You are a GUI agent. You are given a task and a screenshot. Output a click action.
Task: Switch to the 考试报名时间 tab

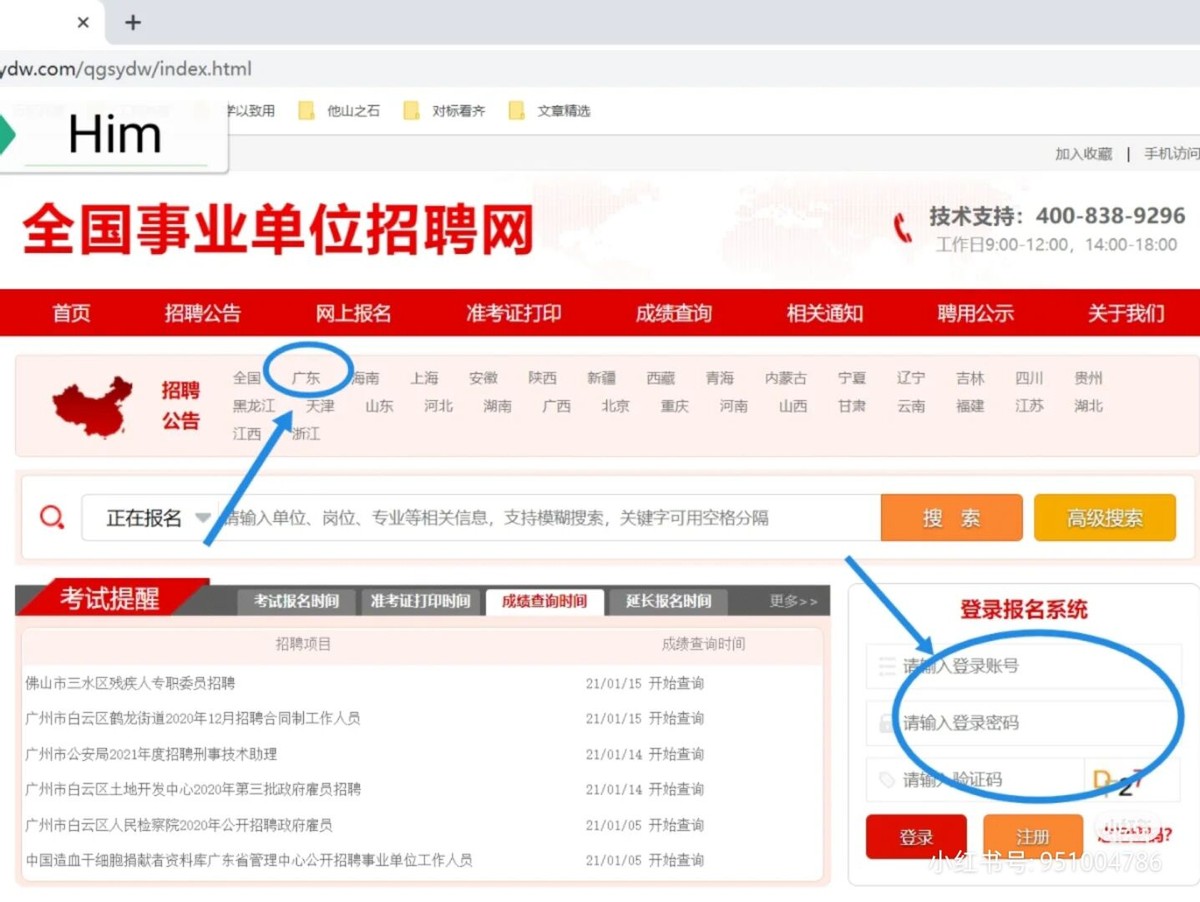(x=296, y=601)
